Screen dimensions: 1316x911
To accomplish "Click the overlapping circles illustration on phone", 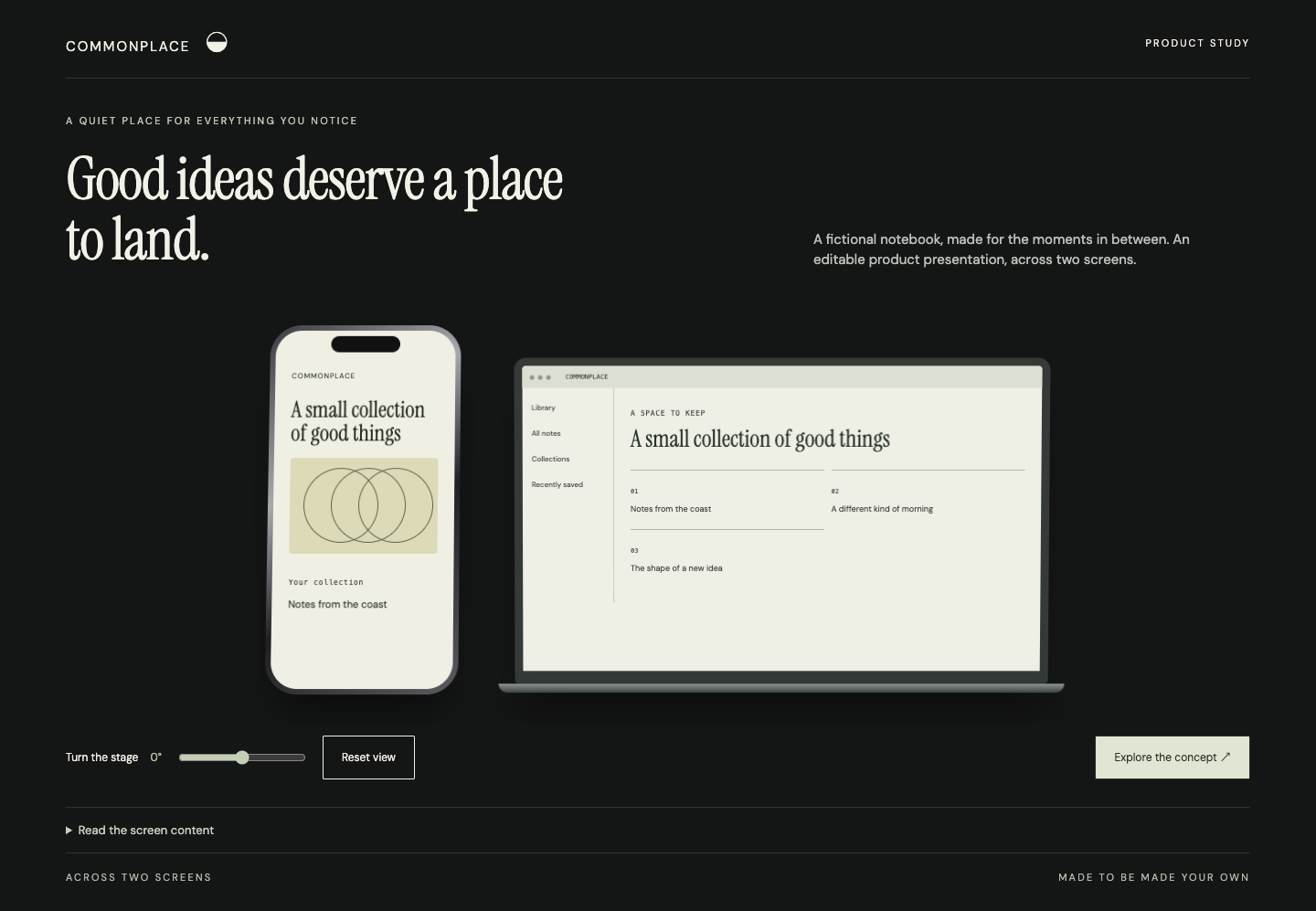I will click(364, 505).
